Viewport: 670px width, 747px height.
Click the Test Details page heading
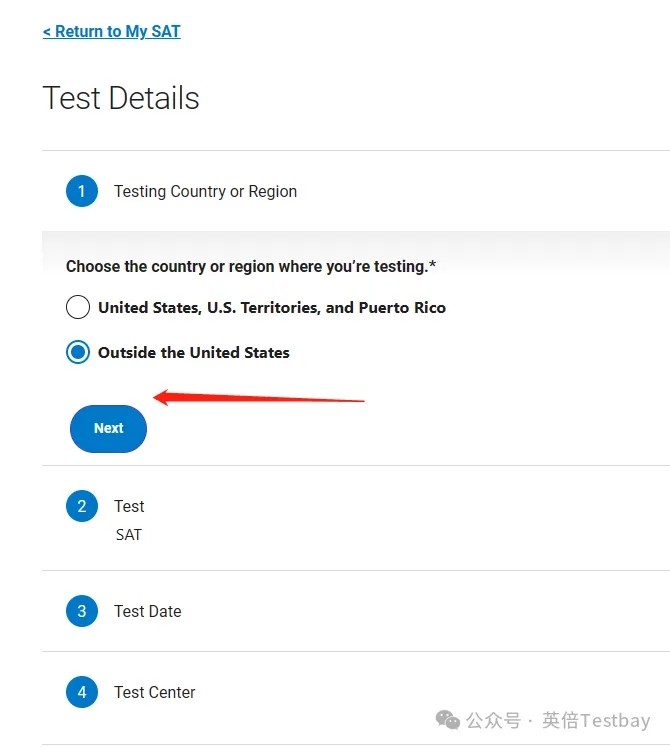tap(121, 98)
